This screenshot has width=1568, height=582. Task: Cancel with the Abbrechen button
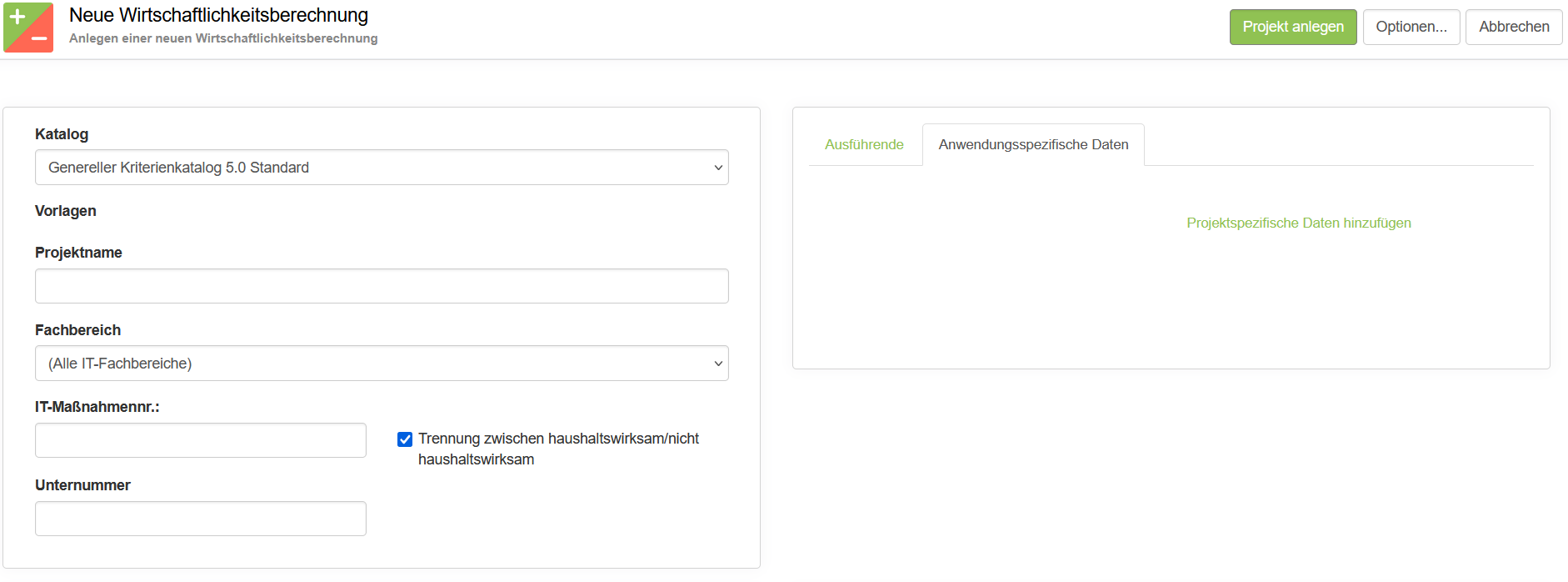[x=1513, y=27]
